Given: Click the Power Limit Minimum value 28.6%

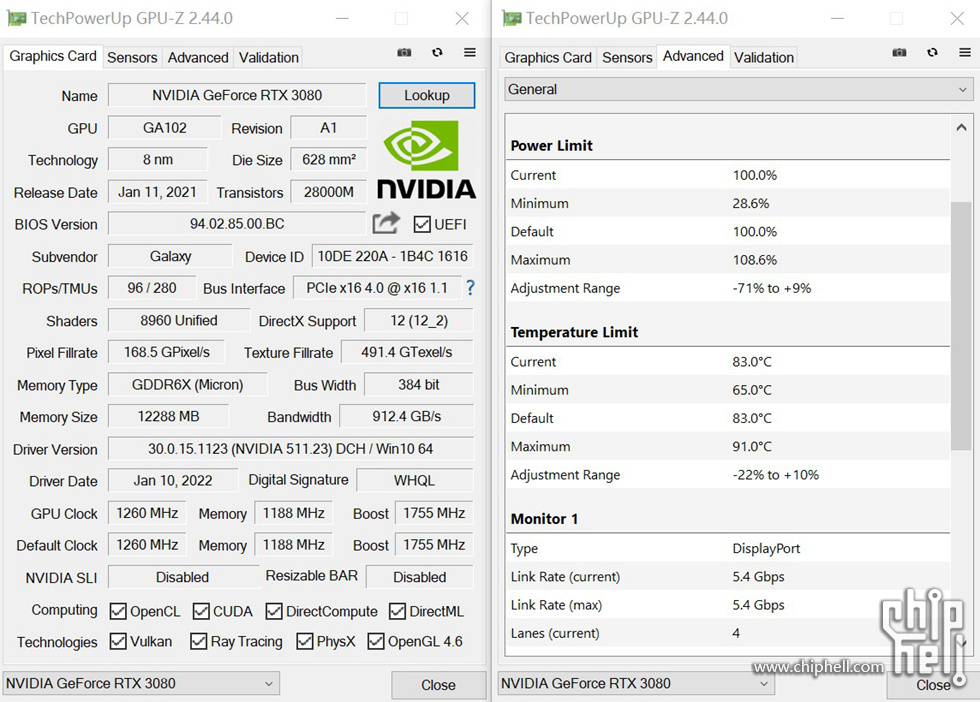Looking at the screenshot, I should click(x=751, y=204).
